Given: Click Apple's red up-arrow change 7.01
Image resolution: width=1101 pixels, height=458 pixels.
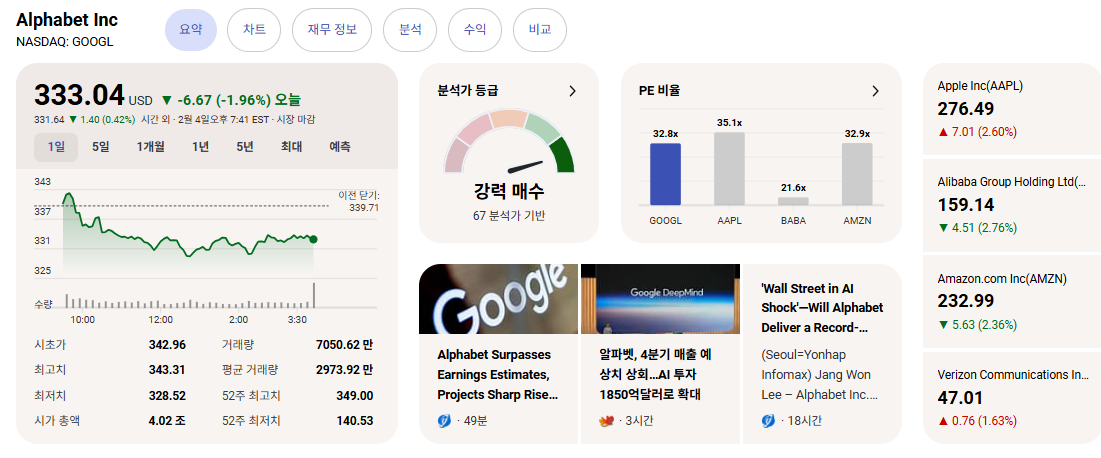Looking at the screenshot, I should tap(977, 131).
